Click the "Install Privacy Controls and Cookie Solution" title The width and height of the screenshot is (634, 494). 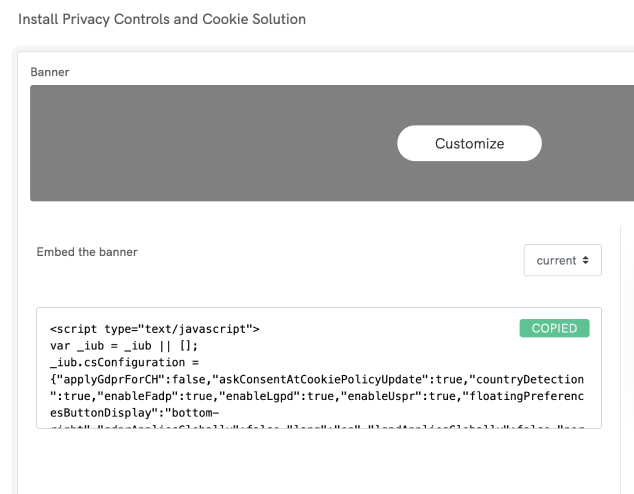click(162, 19)
